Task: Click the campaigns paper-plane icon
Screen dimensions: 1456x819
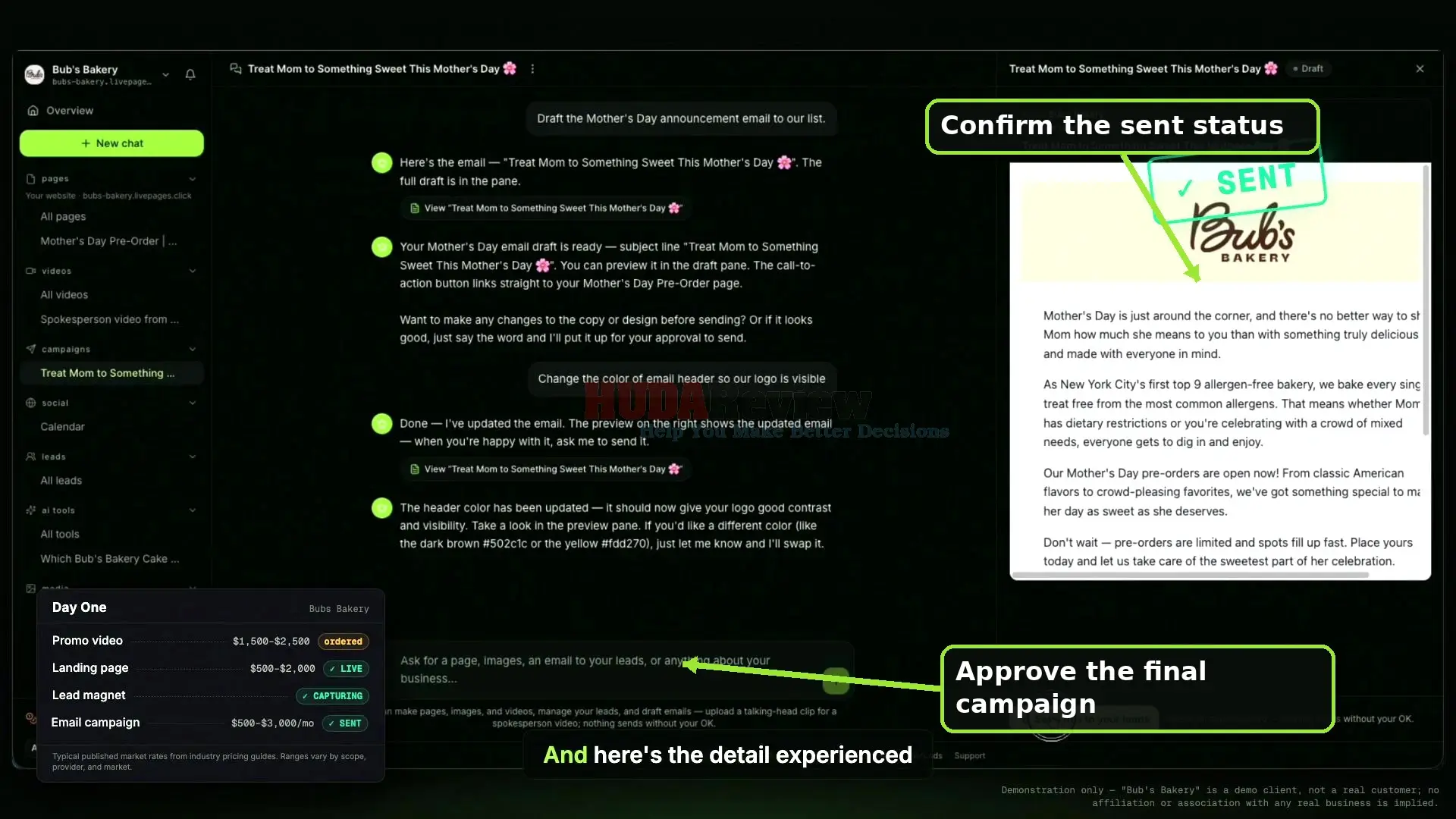Action: click(x=31, y=349)
